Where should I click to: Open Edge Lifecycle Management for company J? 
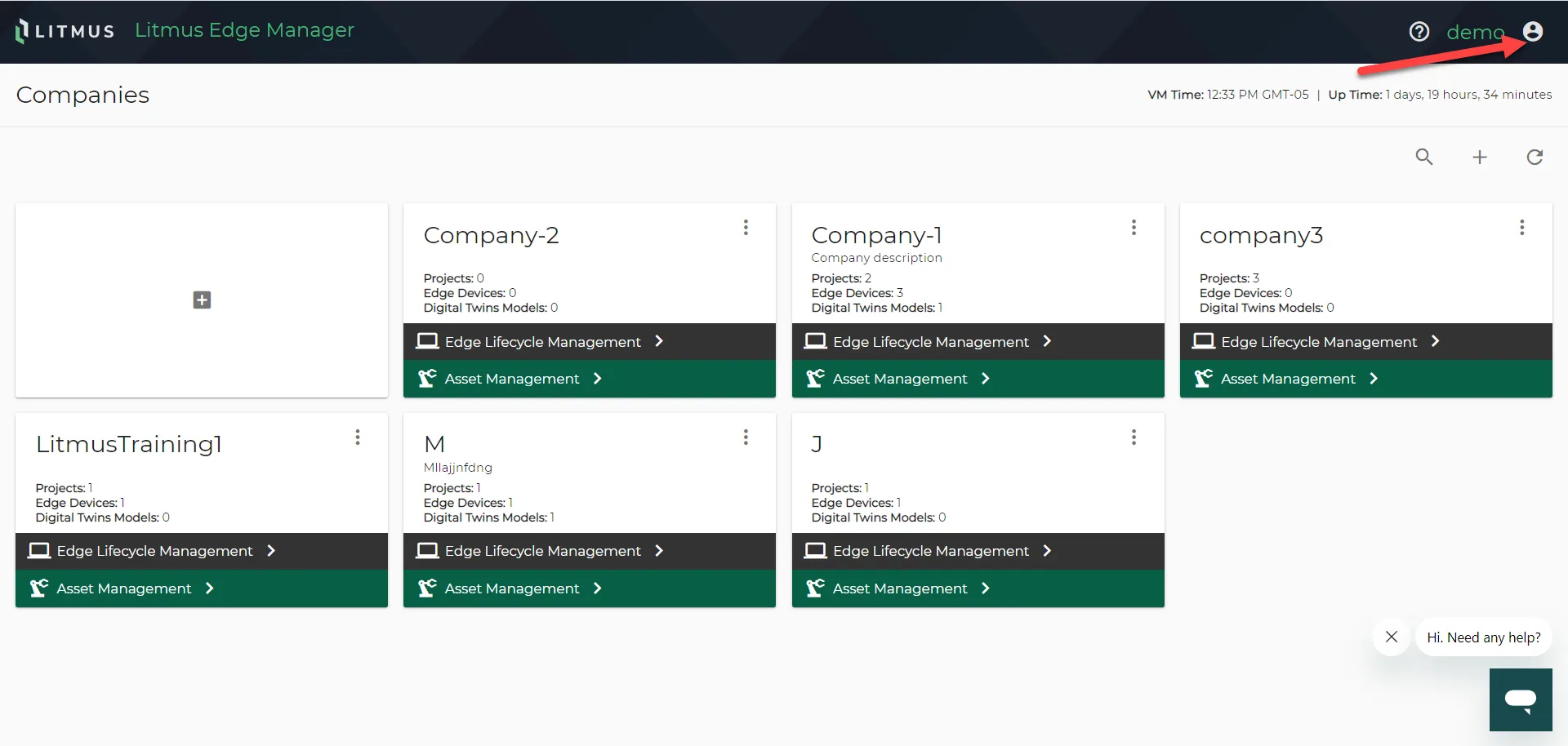tap(978, 551)
